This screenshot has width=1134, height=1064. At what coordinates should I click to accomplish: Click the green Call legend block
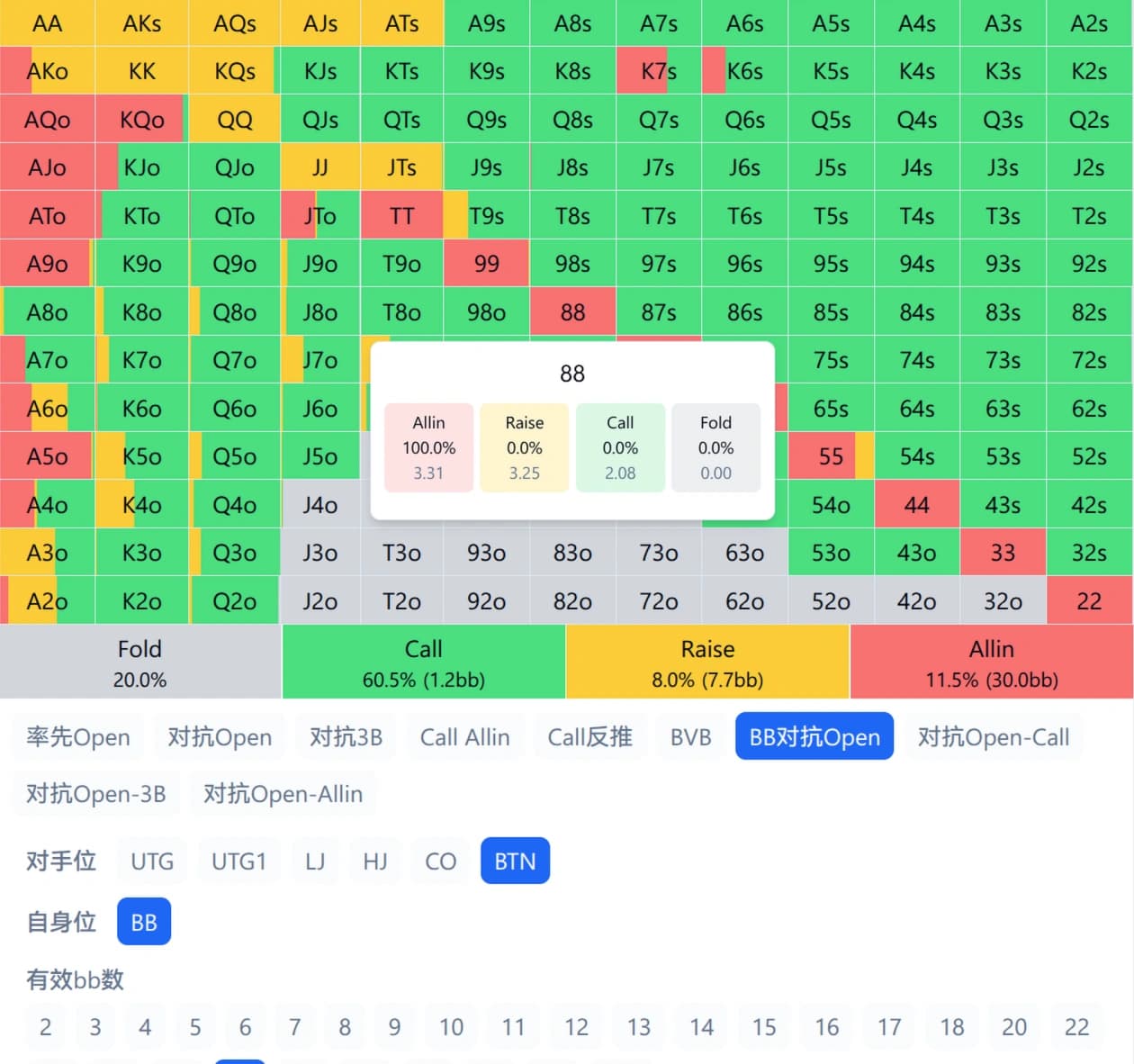point(423,662)
